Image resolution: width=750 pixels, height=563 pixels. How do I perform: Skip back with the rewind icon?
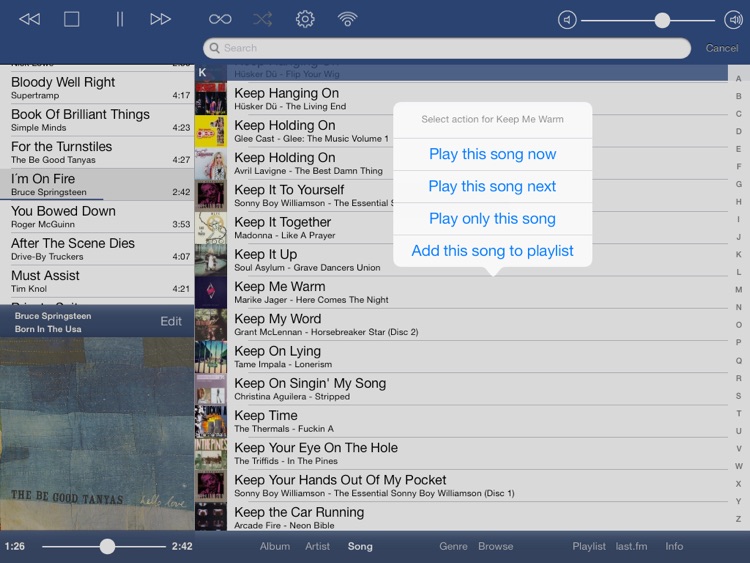(x=30, y=19)
